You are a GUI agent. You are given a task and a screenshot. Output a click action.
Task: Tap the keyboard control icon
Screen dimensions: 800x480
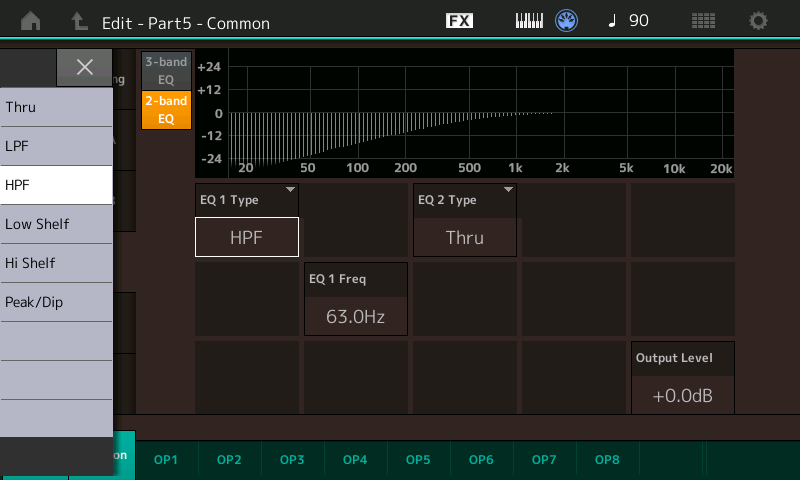coord(529,21)
